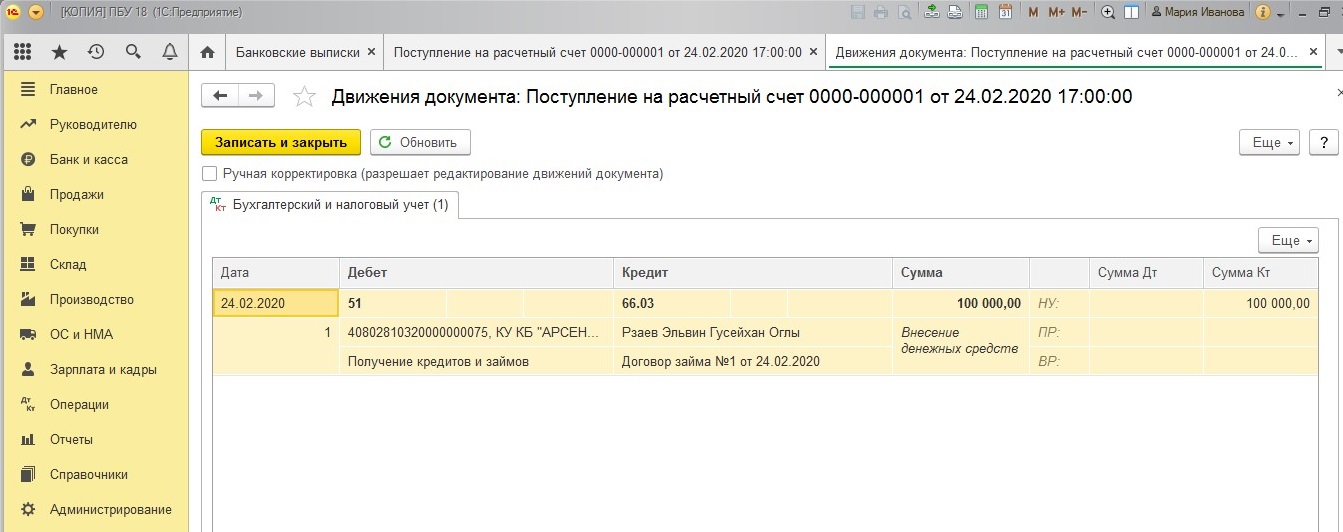Close the Банковские выписки tab
The height and width of the screenshot is (532, 1343).
pos(372,52)
